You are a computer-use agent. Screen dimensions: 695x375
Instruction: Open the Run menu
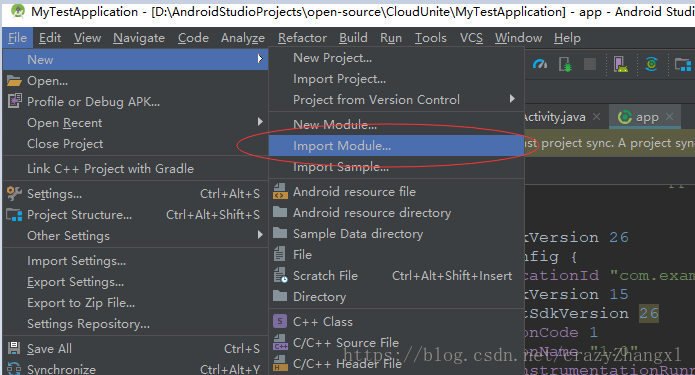[x=391, y=38]
